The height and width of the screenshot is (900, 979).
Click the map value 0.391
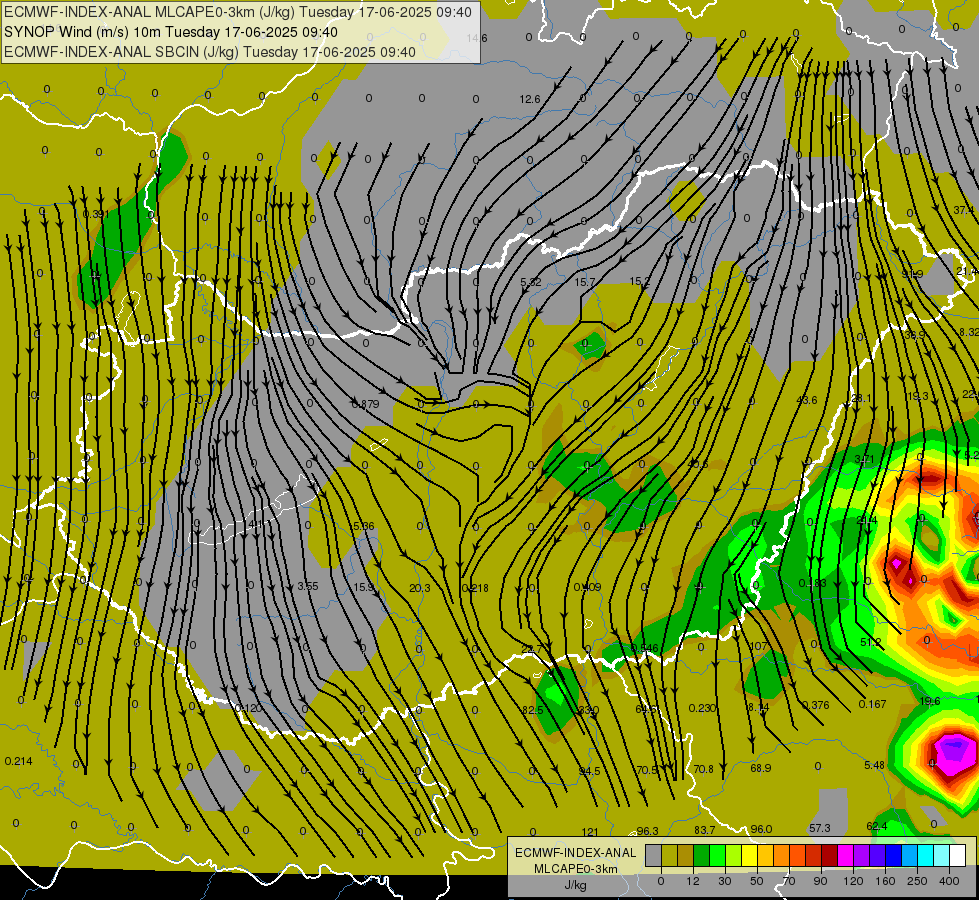tap(96, 214)
